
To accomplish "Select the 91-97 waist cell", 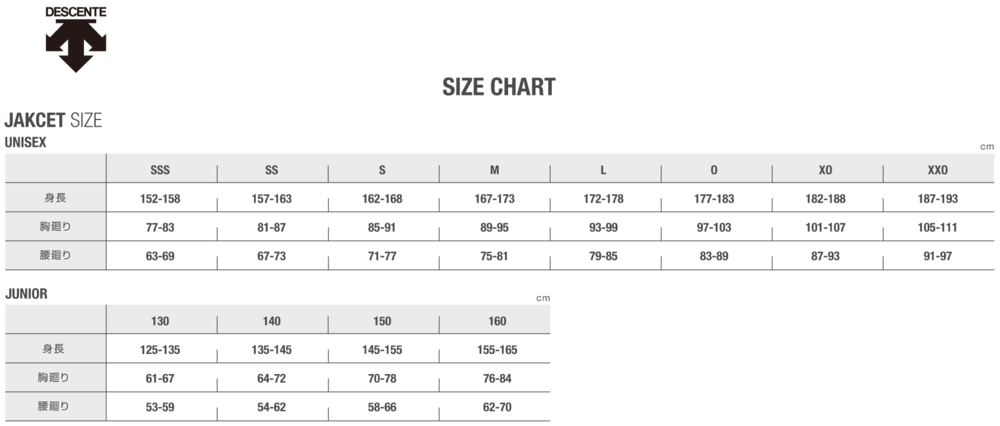I will pyautogui.click(x=937, y=255).
